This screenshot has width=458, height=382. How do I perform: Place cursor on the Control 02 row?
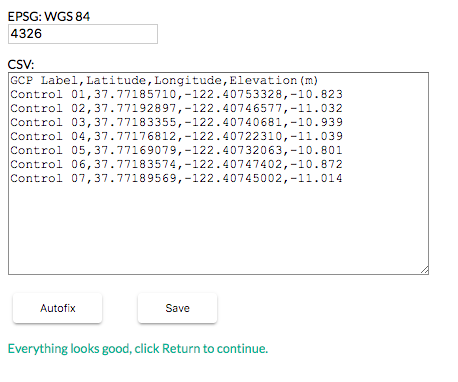(x=176, y=108)
